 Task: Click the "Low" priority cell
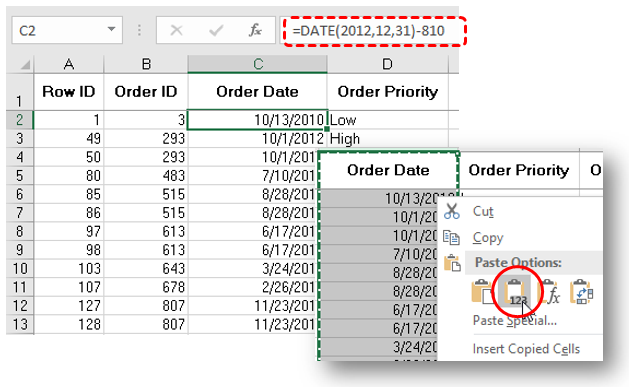pyautogui.click(x=388, y=120)
